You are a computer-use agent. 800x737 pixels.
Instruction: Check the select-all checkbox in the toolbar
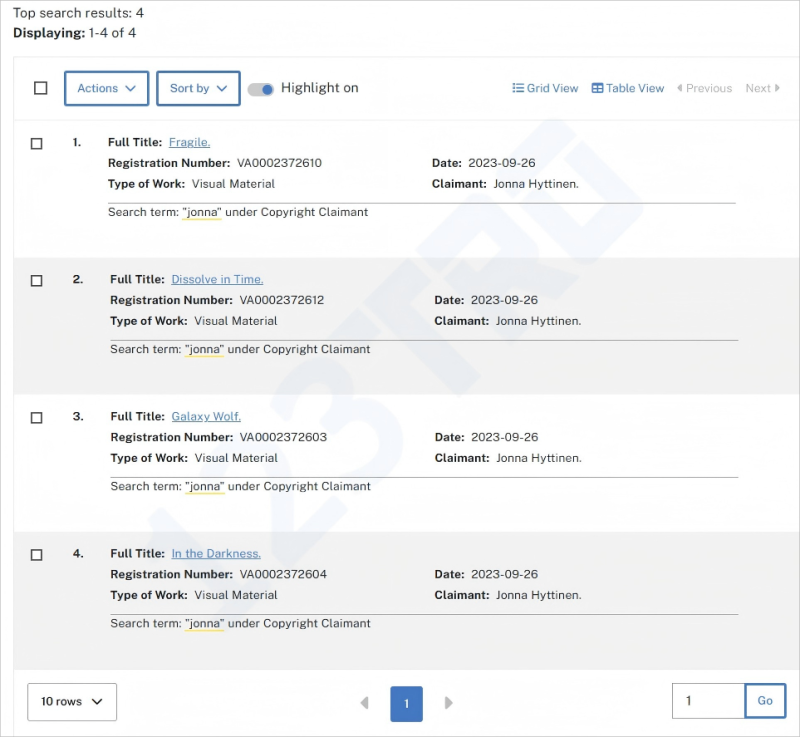[41, 88]
